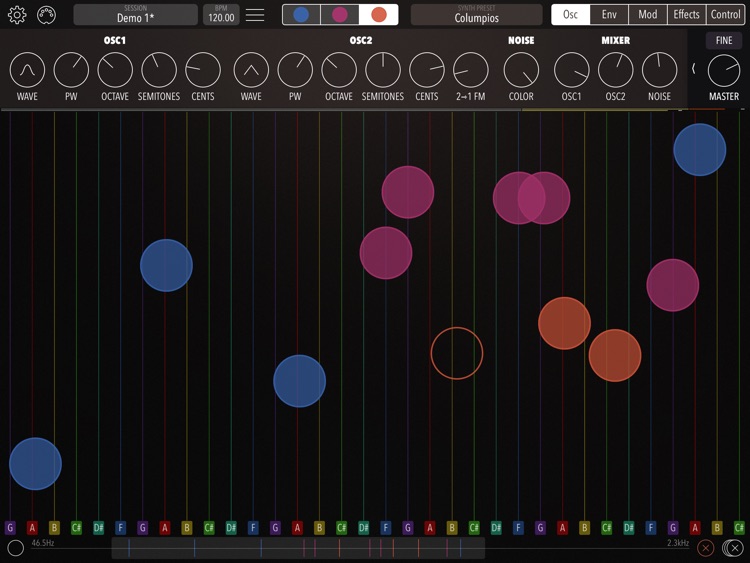Open the hamburger menu beside BPM

(x=255, y=15)
